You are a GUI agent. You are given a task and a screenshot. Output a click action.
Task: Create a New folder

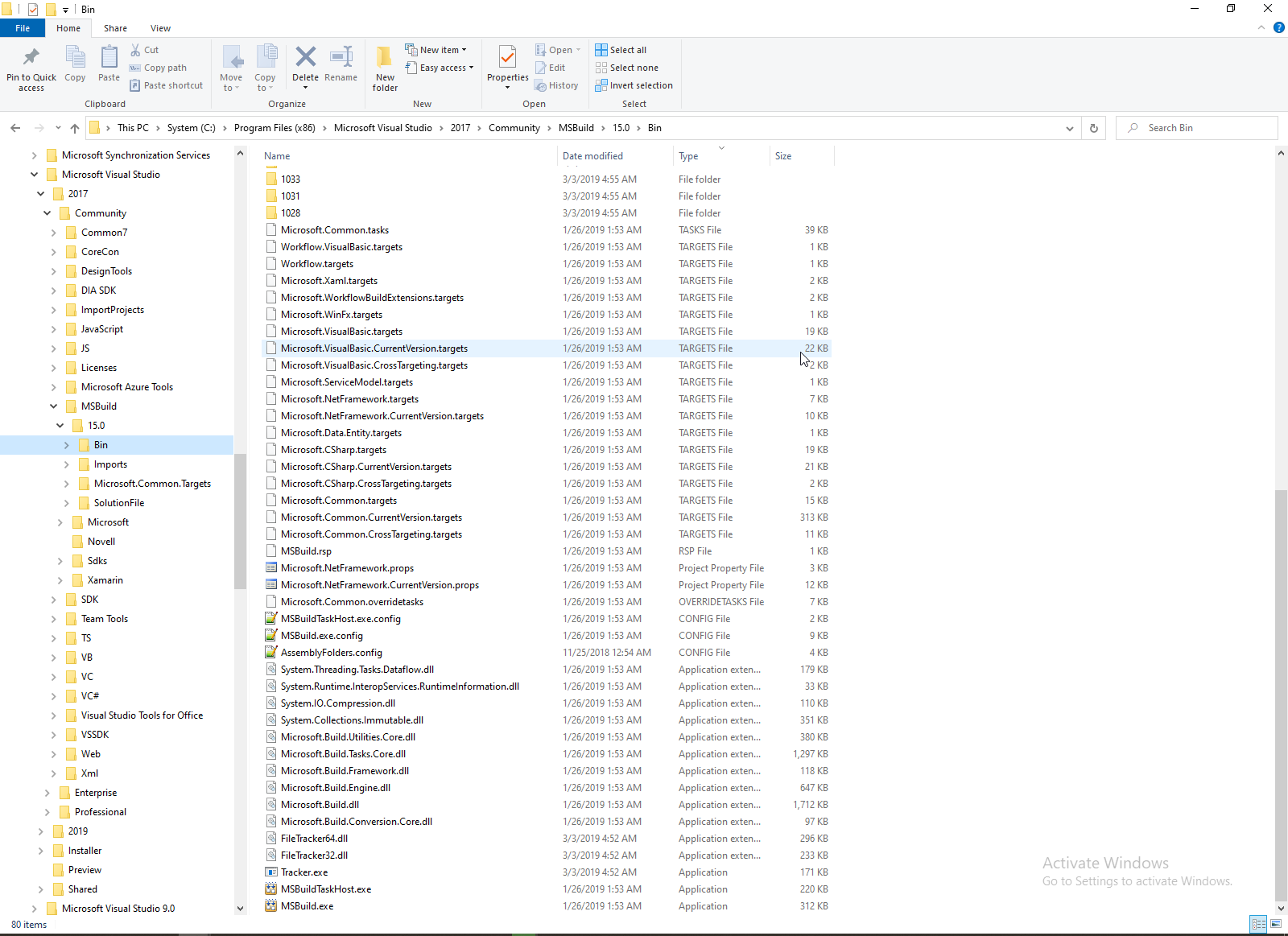pos(385,68)
